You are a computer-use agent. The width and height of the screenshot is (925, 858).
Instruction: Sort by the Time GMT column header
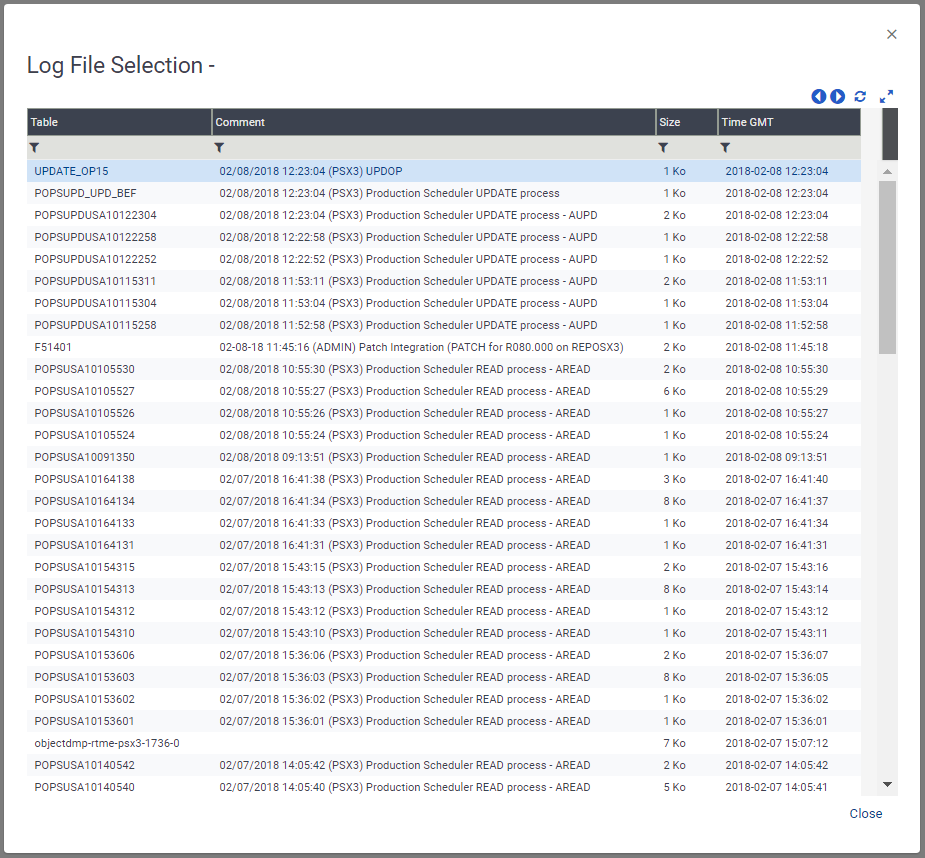789,122
